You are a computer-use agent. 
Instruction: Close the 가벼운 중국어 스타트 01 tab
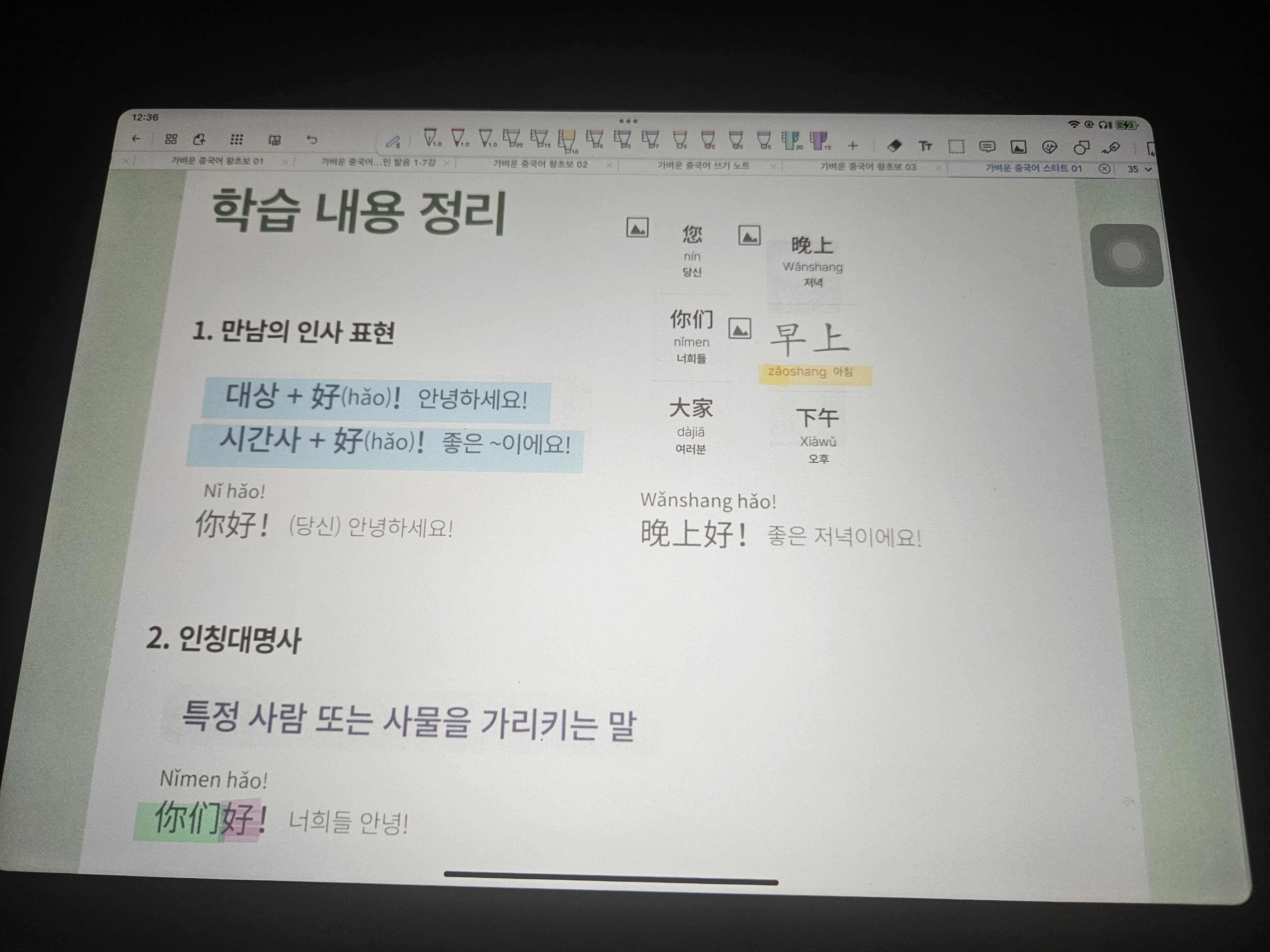(1104, 169)
